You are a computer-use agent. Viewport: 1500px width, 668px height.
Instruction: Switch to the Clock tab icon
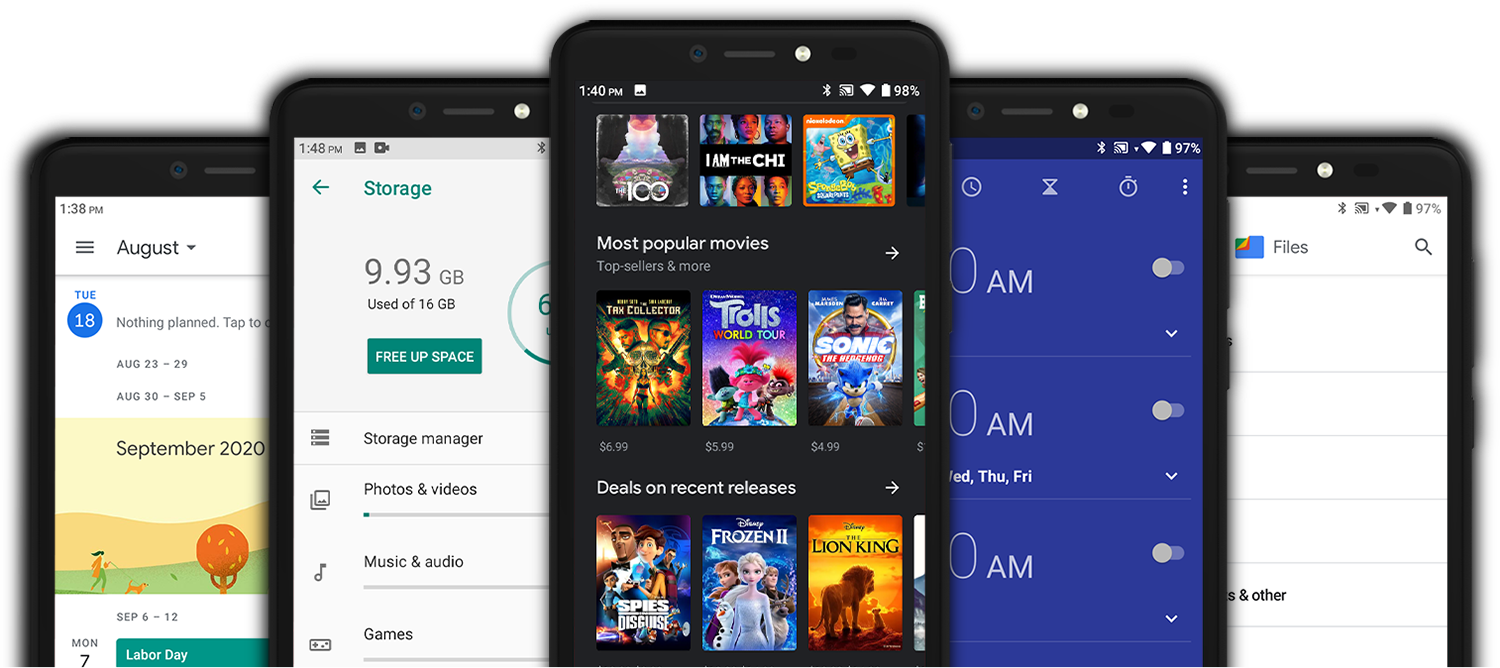pos(971,187)
